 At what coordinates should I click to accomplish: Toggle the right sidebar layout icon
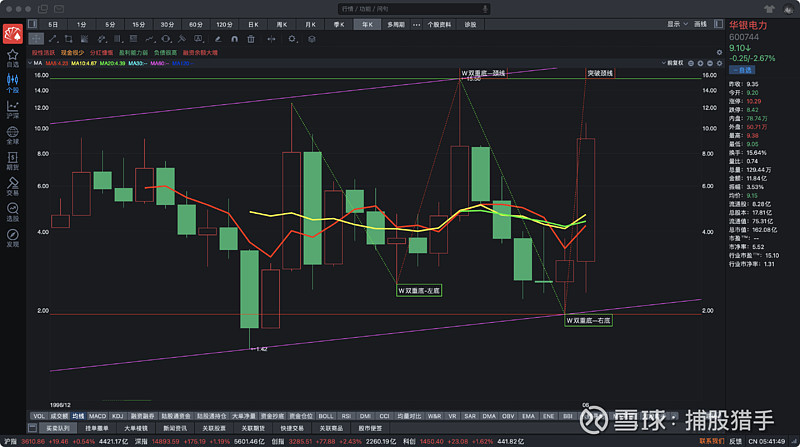pyautogui.click(x=718, y=24)
